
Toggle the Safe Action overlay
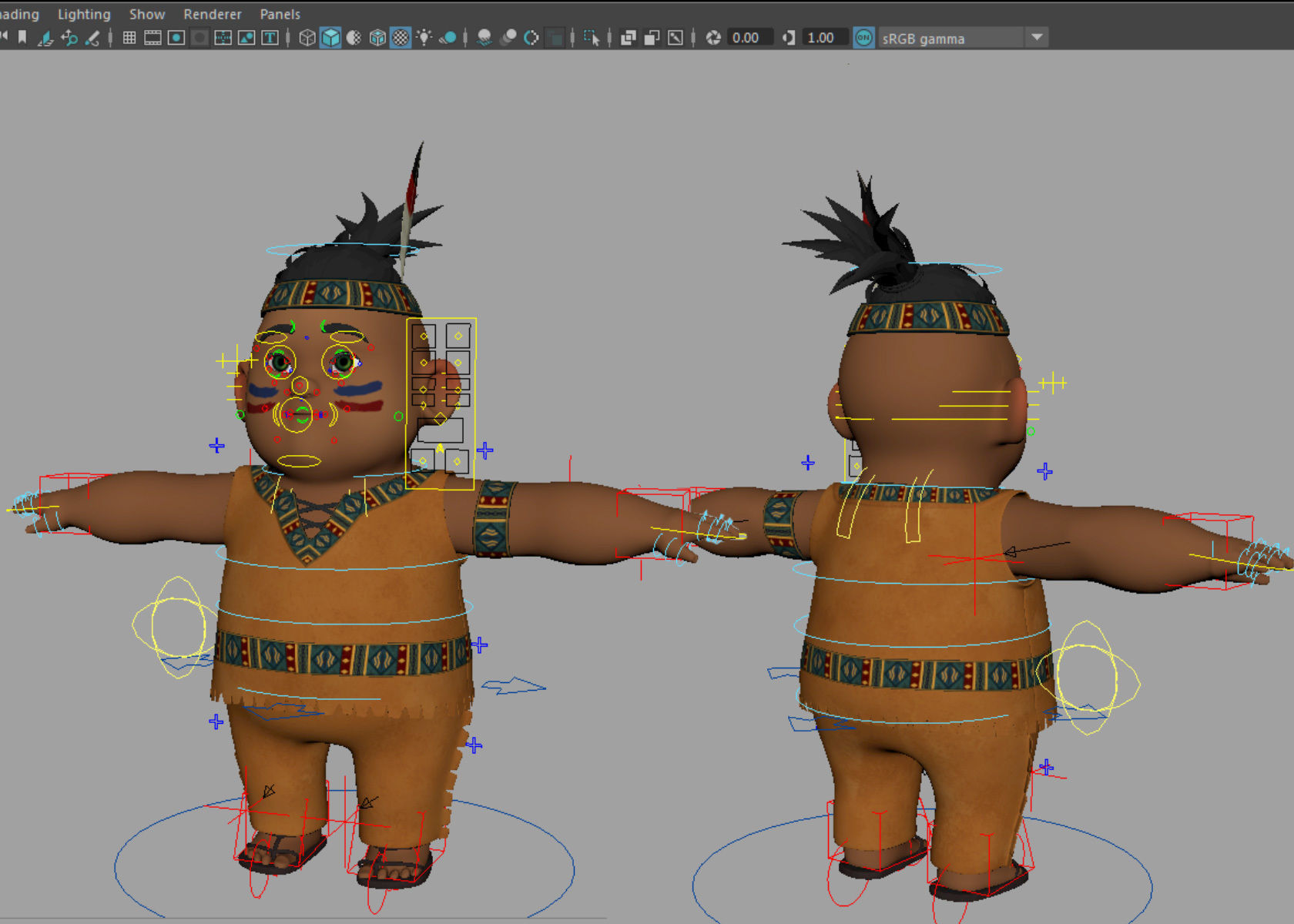(246, 38)
